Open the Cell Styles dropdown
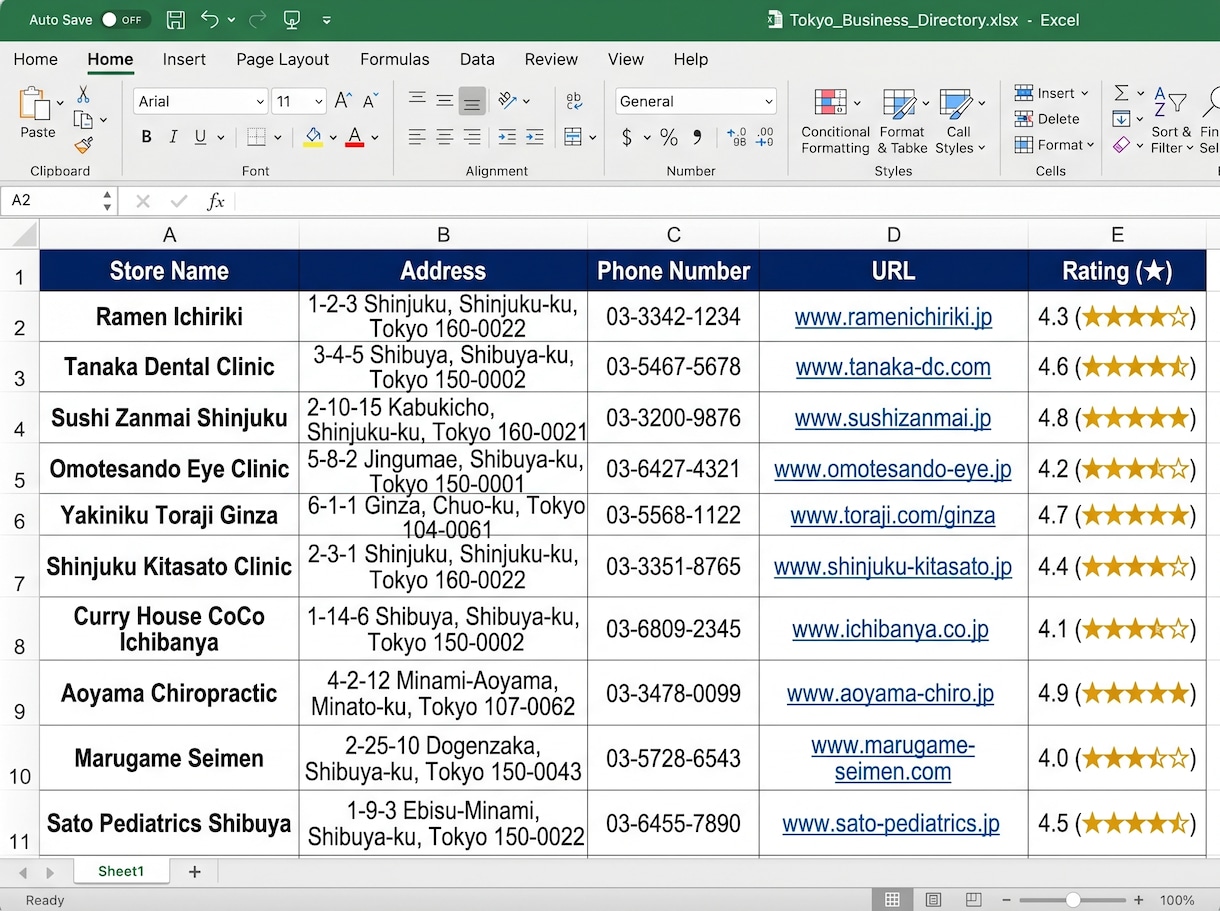The width and height of the screenshot is (1220, 911). pos(960,121)
